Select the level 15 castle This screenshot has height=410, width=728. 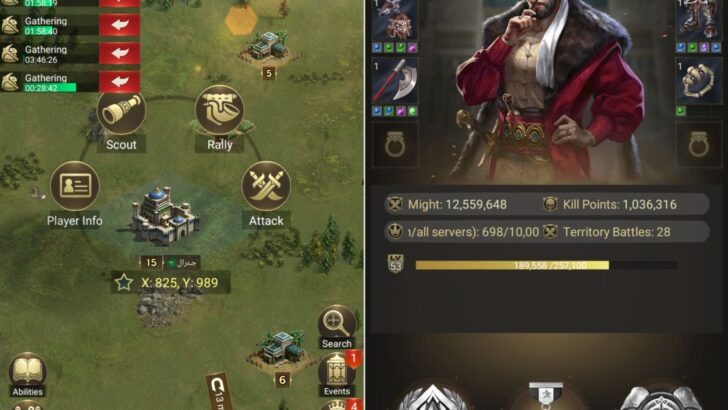165,217
